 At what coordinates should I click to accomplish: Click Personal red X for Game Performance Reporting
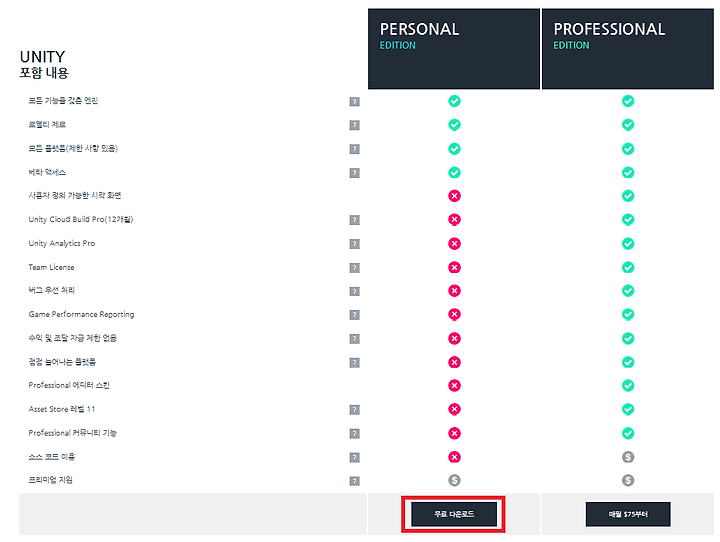click(454, 315)
